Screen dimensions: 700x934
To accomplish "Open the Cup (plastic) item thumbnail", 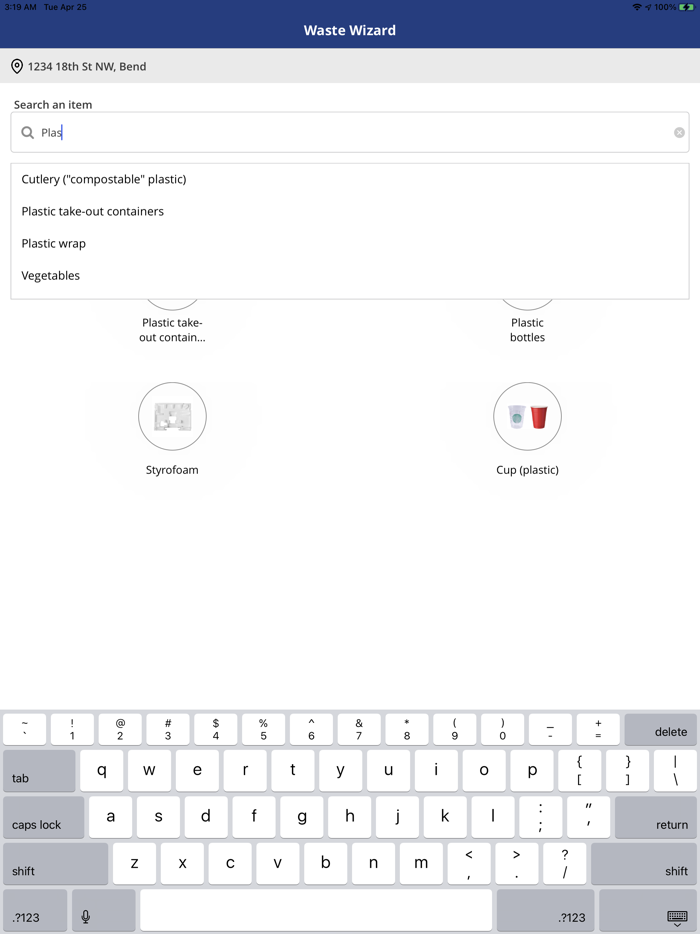I will [527, 416].
